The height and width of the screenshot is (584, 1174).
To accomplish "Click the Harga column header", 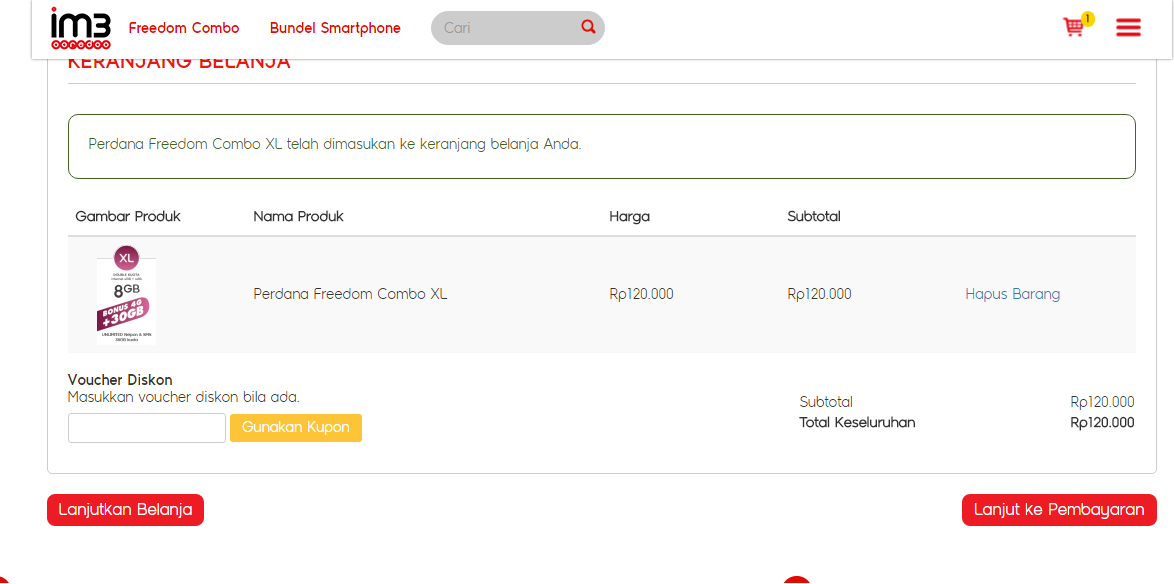I will pyautogui.click(x=629, y=216).
